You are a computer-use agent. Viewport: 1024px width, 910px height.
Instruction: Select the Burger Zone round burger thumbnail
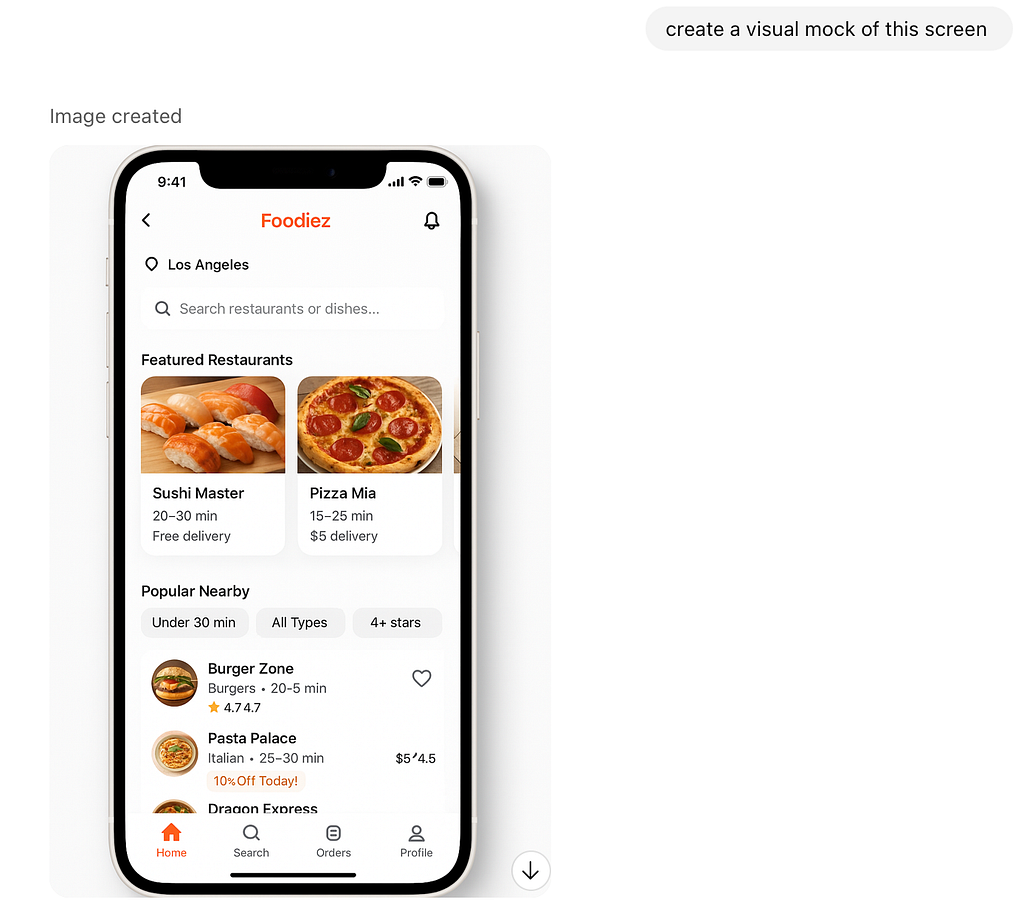[174, 683]
